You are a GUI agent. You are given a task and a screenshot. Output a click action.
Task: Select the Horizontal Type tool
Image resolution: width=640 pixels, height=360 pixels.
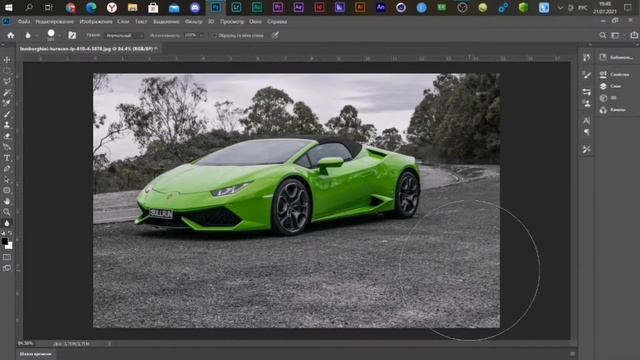coord(7,158)
